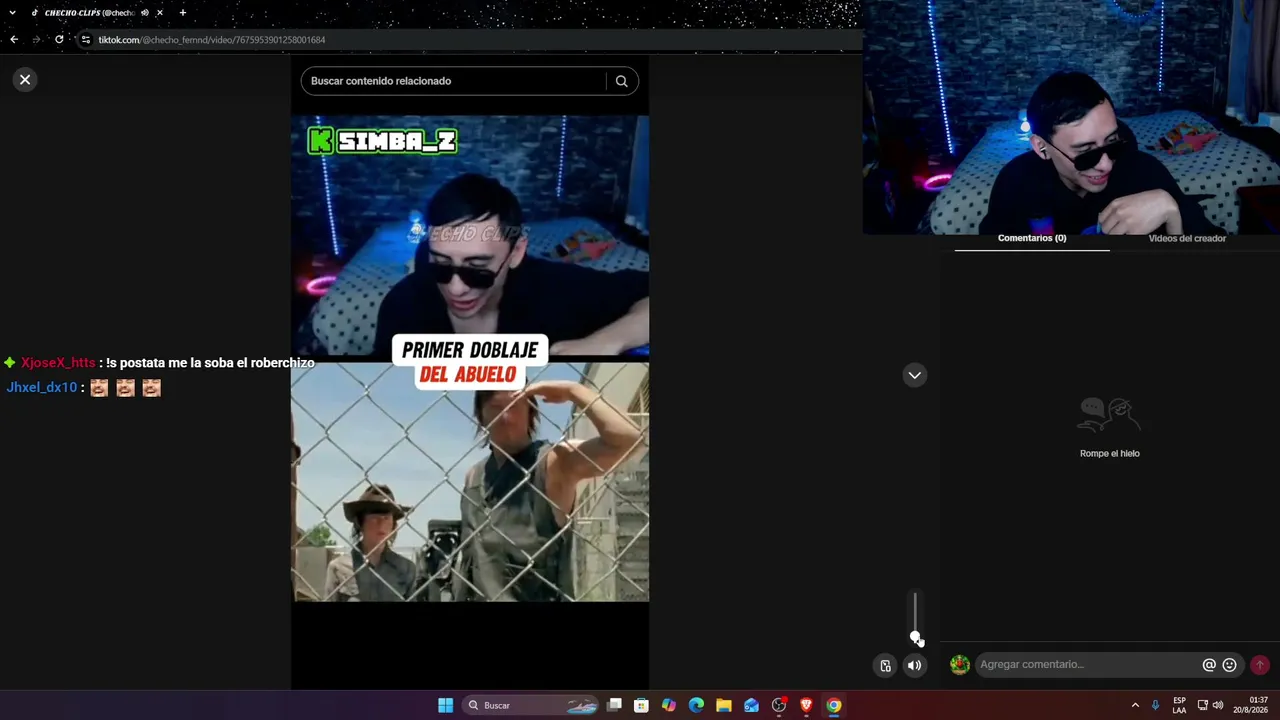Open the Windows Start menu
1280x720 pixels.
[445, 705]
